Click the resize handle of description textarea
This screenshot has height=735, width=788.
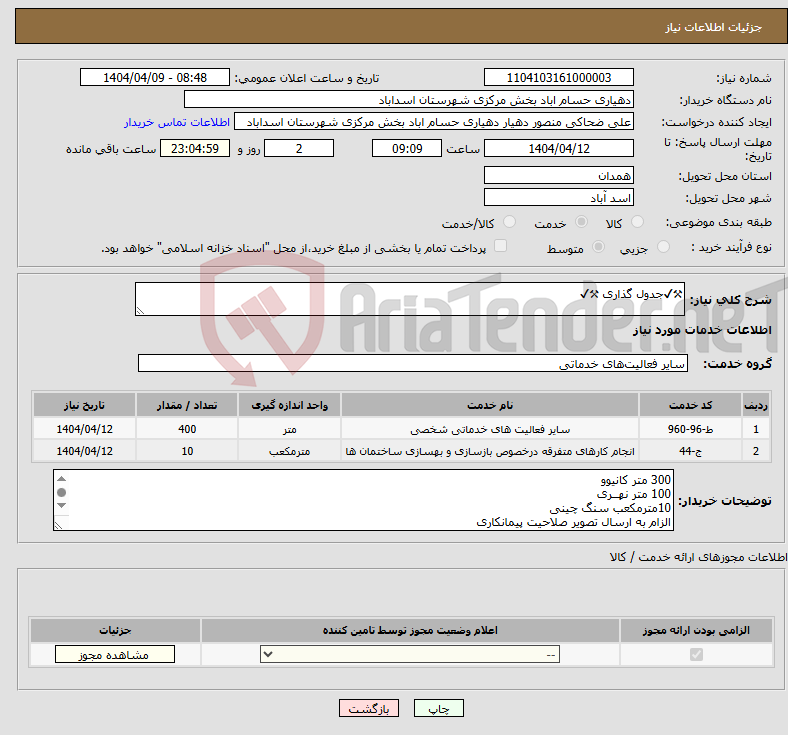pos(140,311)
